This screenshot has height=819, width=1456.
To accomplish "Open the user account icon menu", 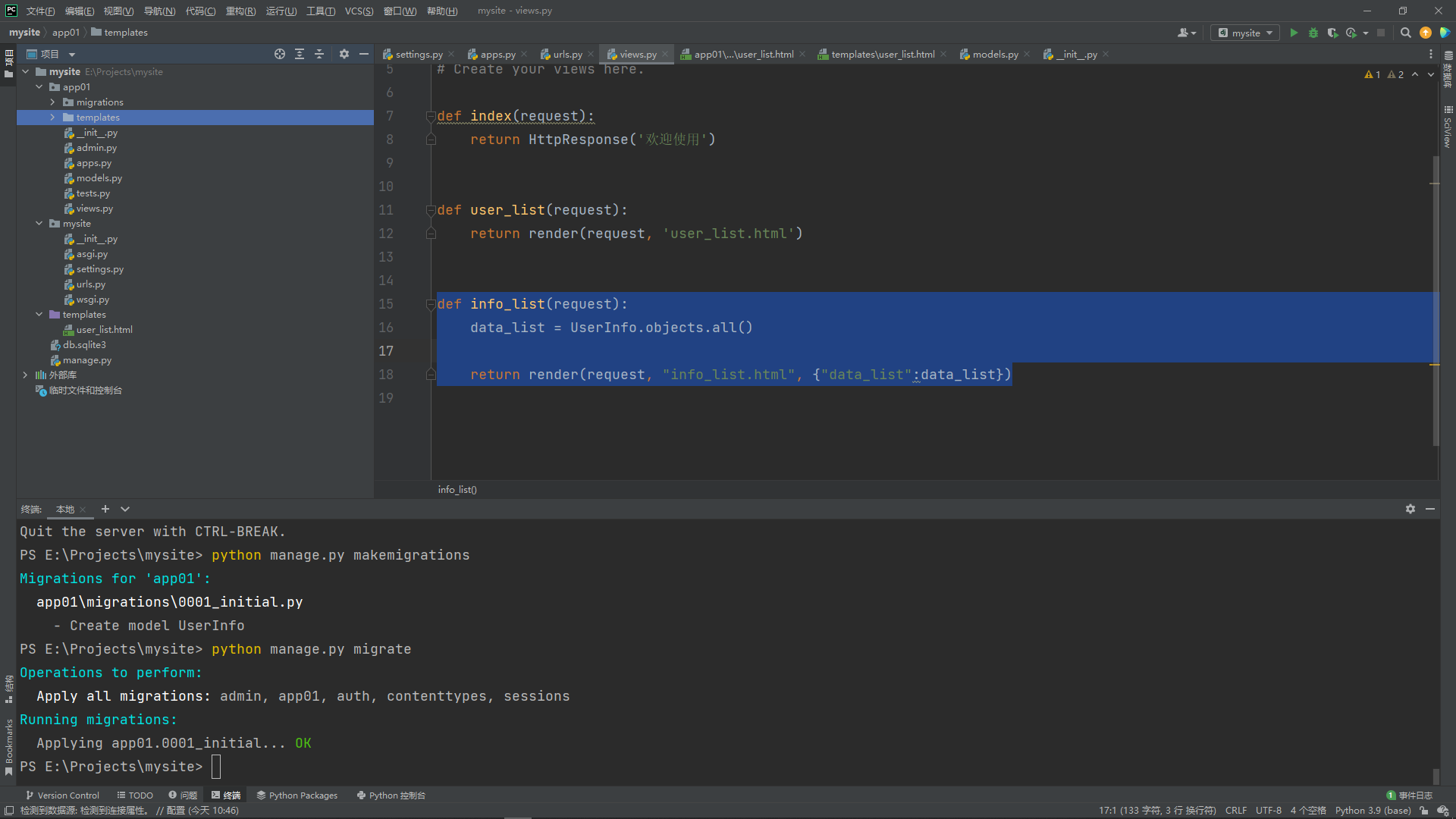I will (x=1186, y=33).
